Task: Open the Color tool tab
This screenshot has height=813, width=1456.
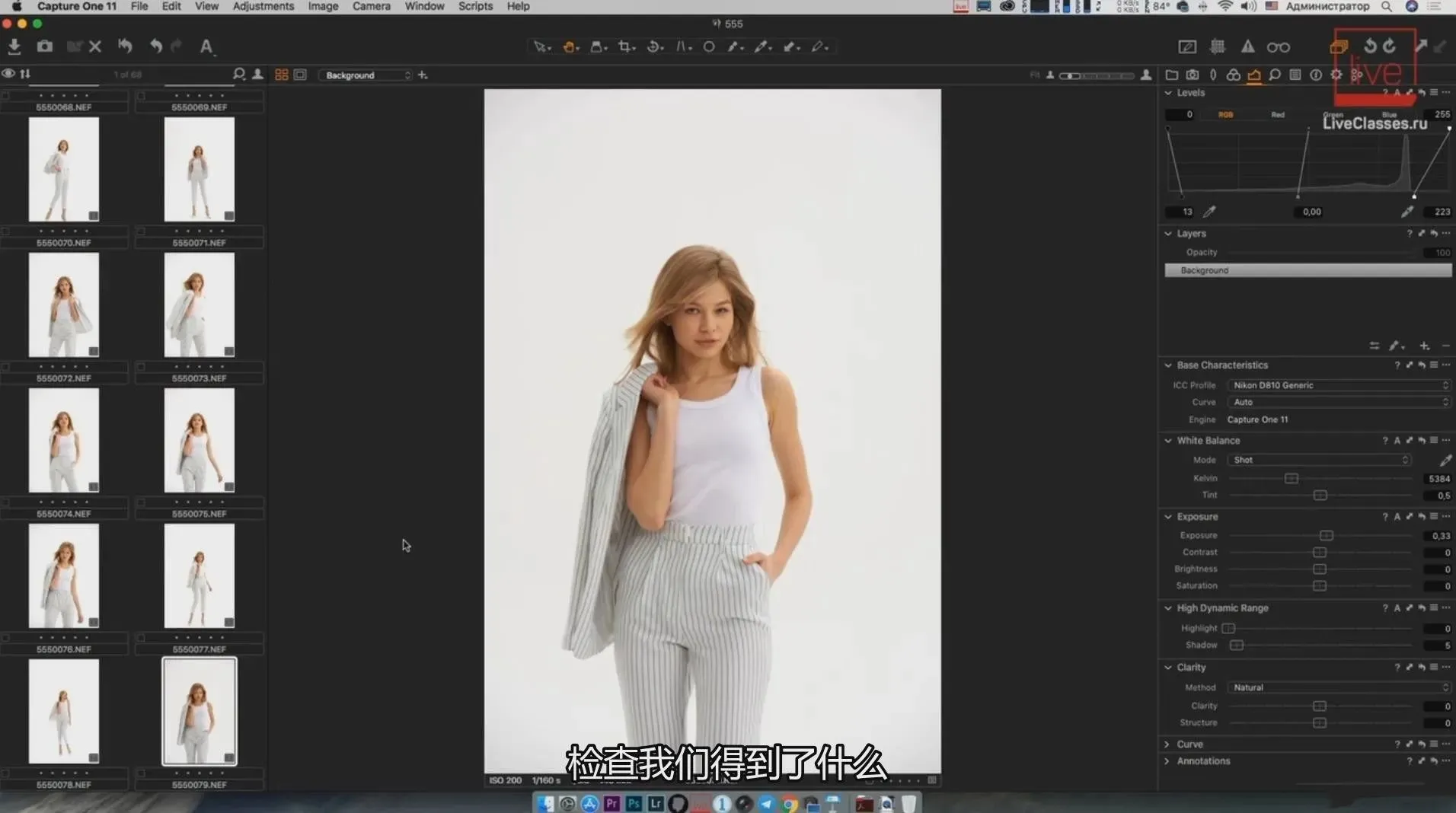Action: click(1233, 75)
